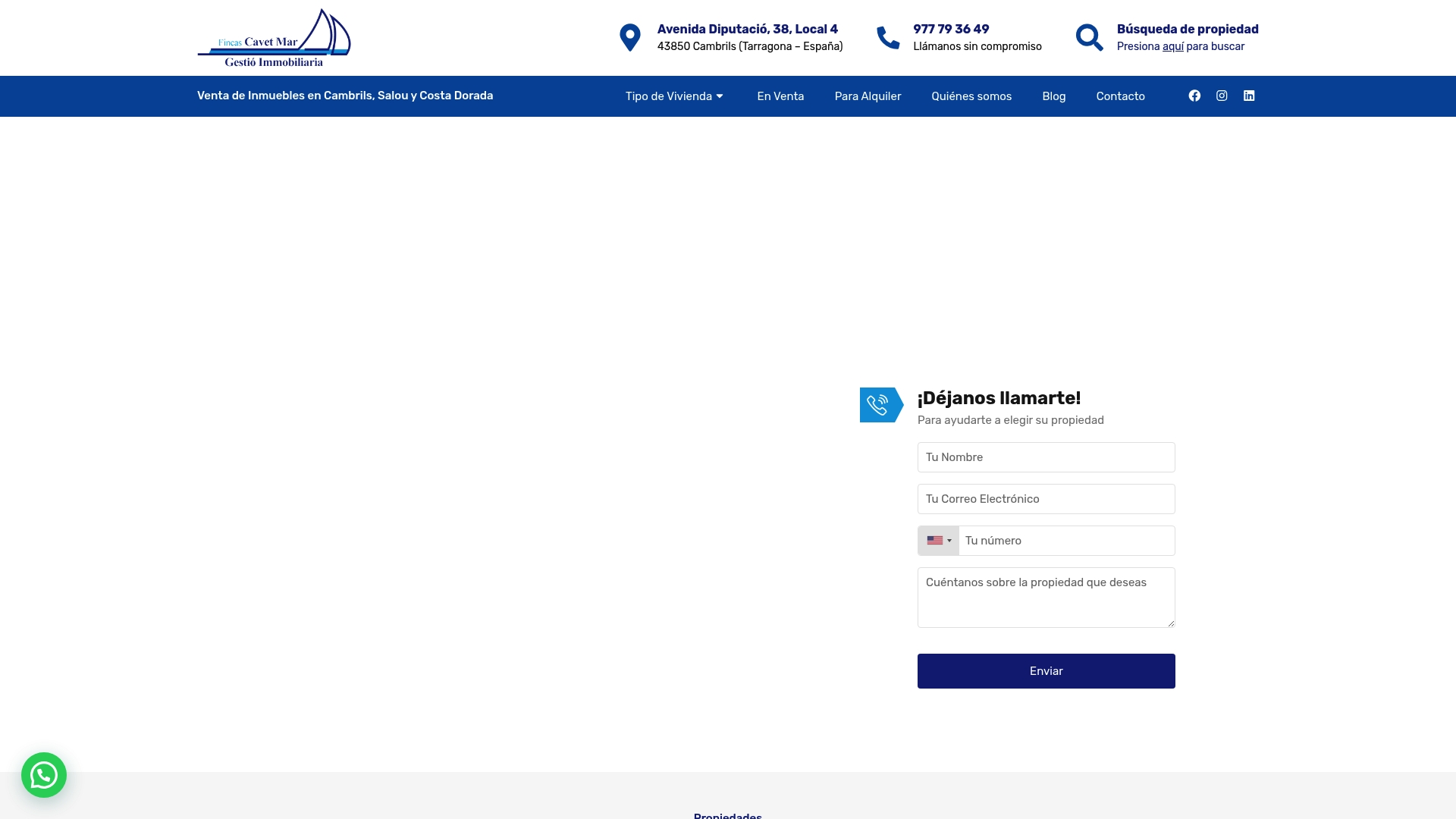Go to En Venta page
The height and width of the screenshot is (819, 1456).
click(780, 96)
